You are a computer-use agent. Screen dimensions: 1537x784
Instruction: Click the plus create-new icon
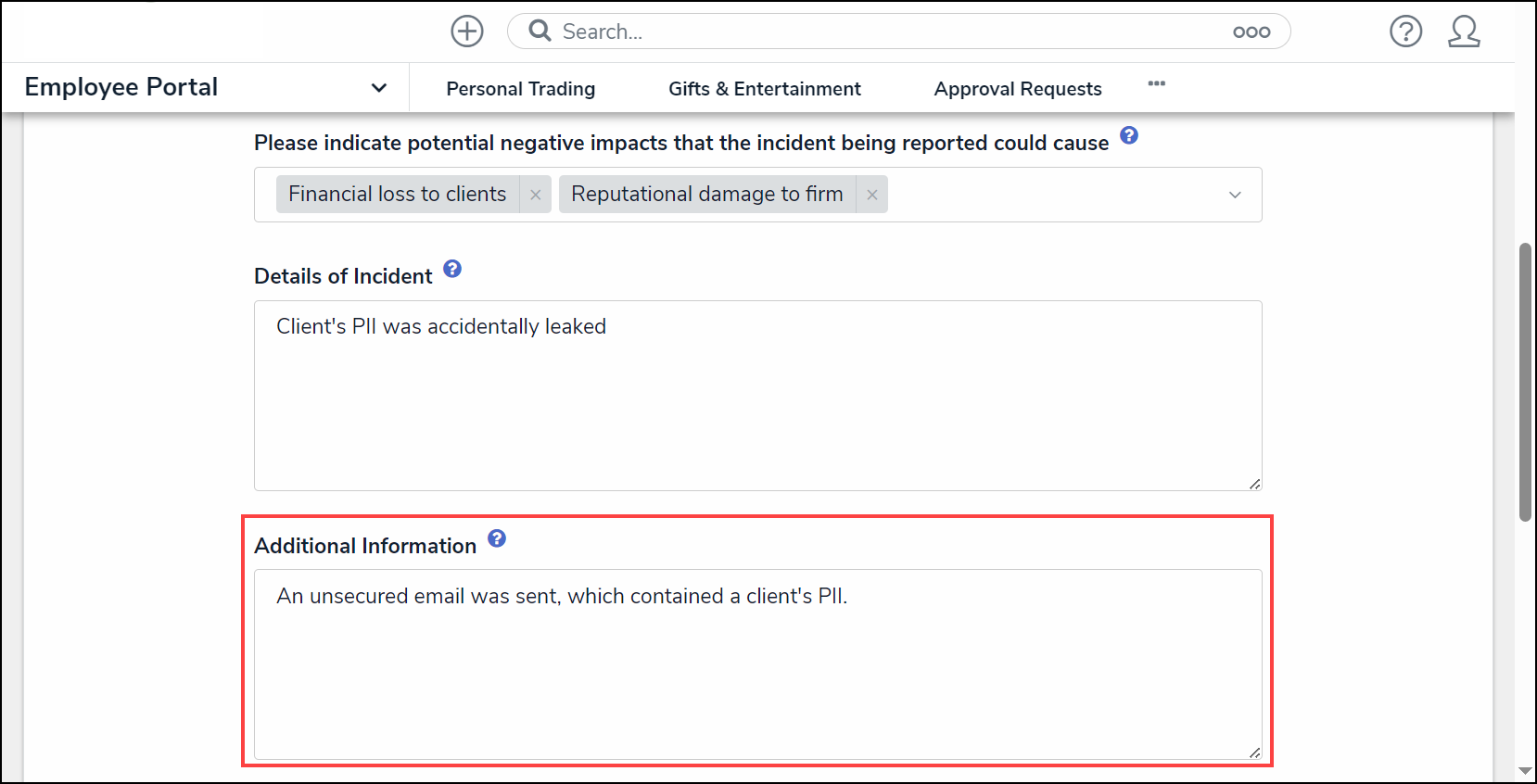(x=467, y=32)
